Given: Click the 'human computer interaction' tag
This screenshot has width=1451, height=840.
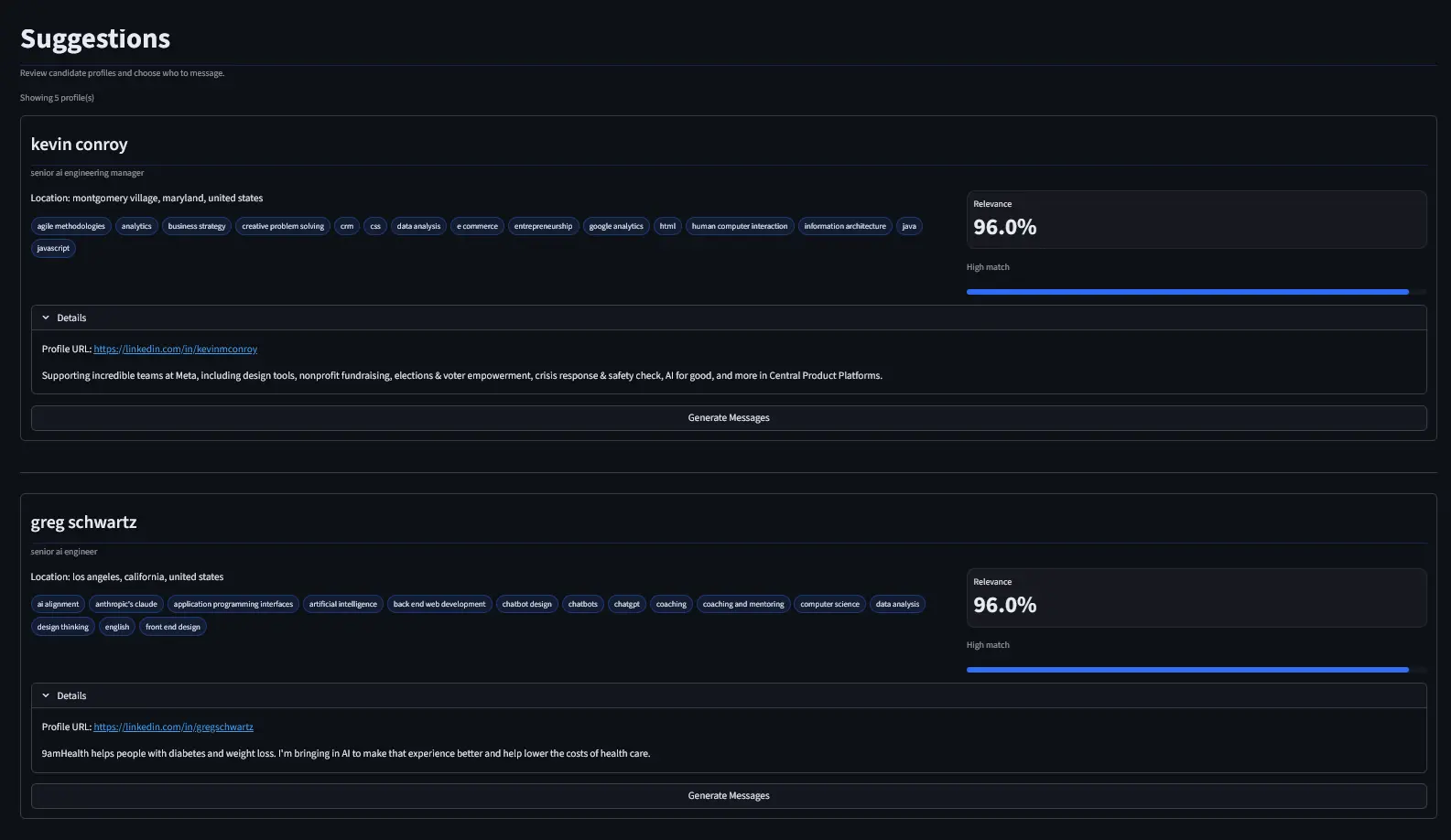Looking at the screenshot, I should [739, 226].
